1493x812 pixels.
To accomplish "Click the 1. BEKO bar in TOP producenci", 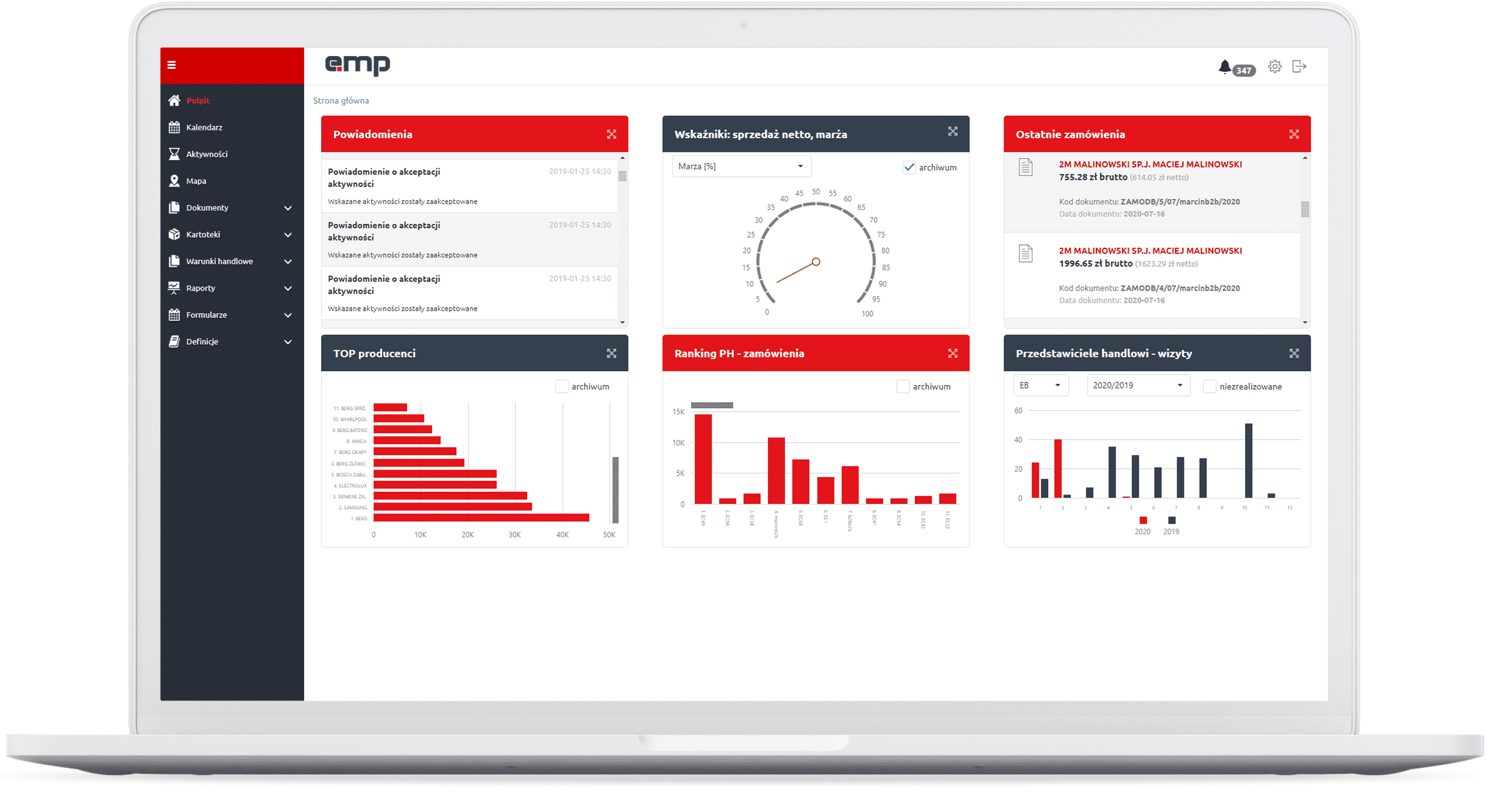I will click(x=481, y=518).
